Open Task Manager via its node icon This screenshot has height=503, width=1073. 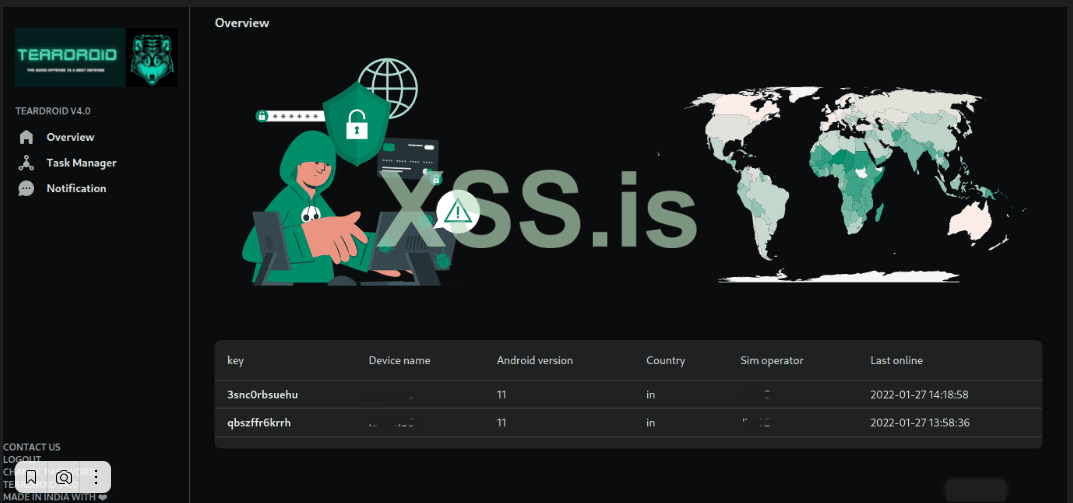pyautogui.click(x=27, y=163)
